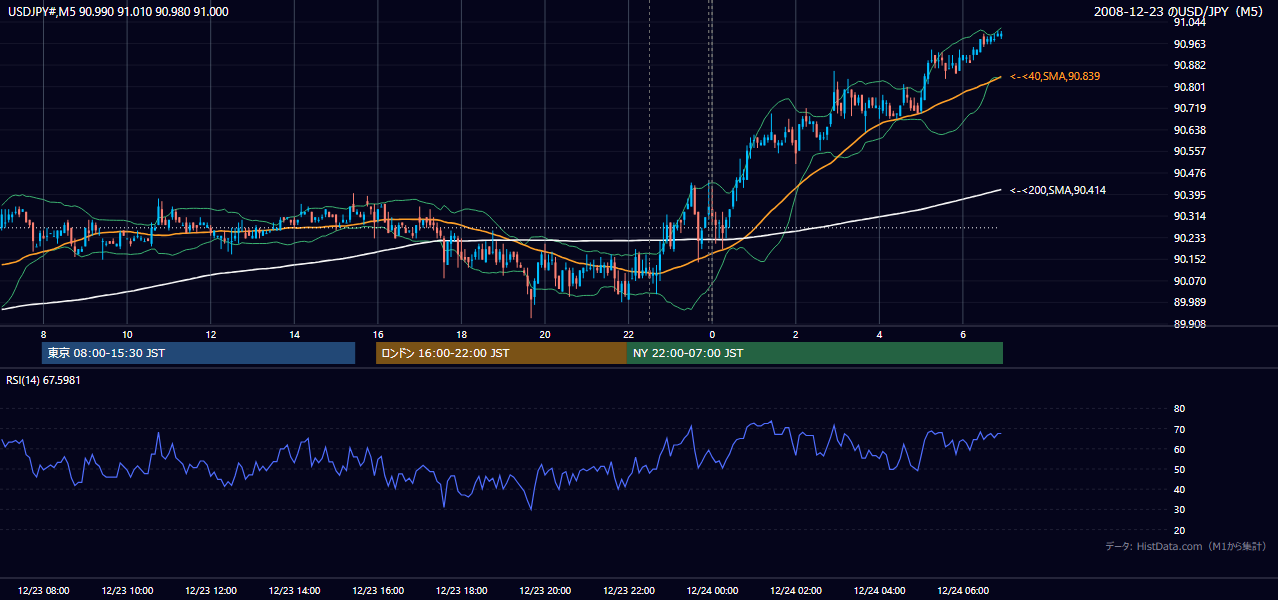Image resolution: width=1278 pixels, height=600 pixels.
Task: Click the 12/23 22:00 time axis label
Action: point(629,590)
